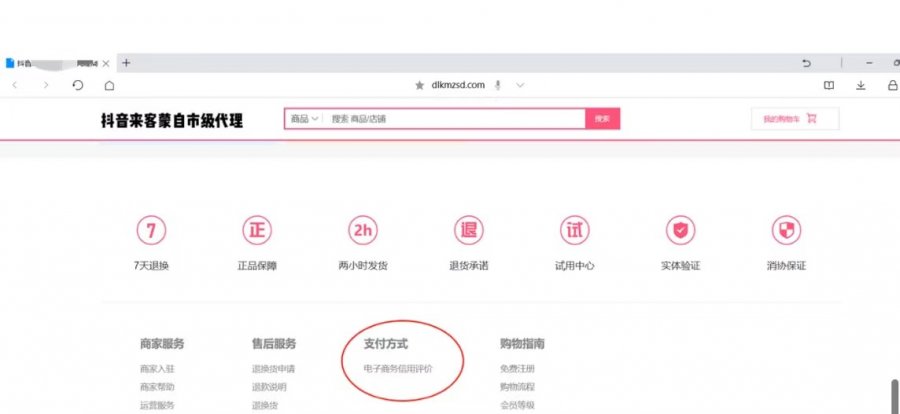Open the 商家入驻 link
This screenshot has width=900, height=414.
click(157, 369)
